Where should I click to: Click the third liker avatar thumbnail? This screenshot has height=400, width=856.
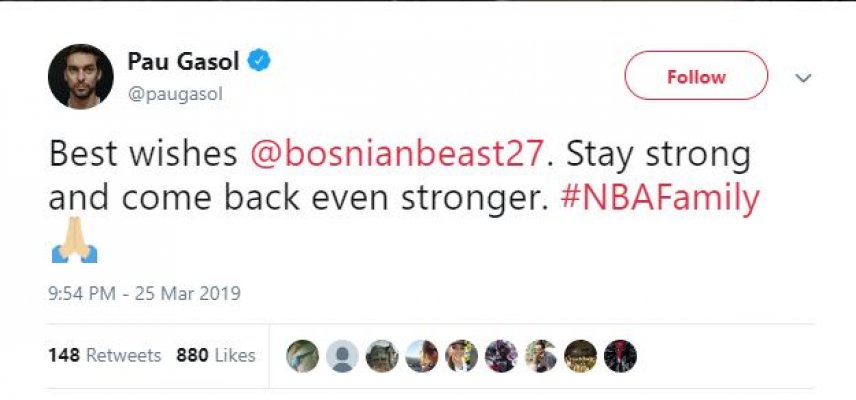tap(382, 355)
